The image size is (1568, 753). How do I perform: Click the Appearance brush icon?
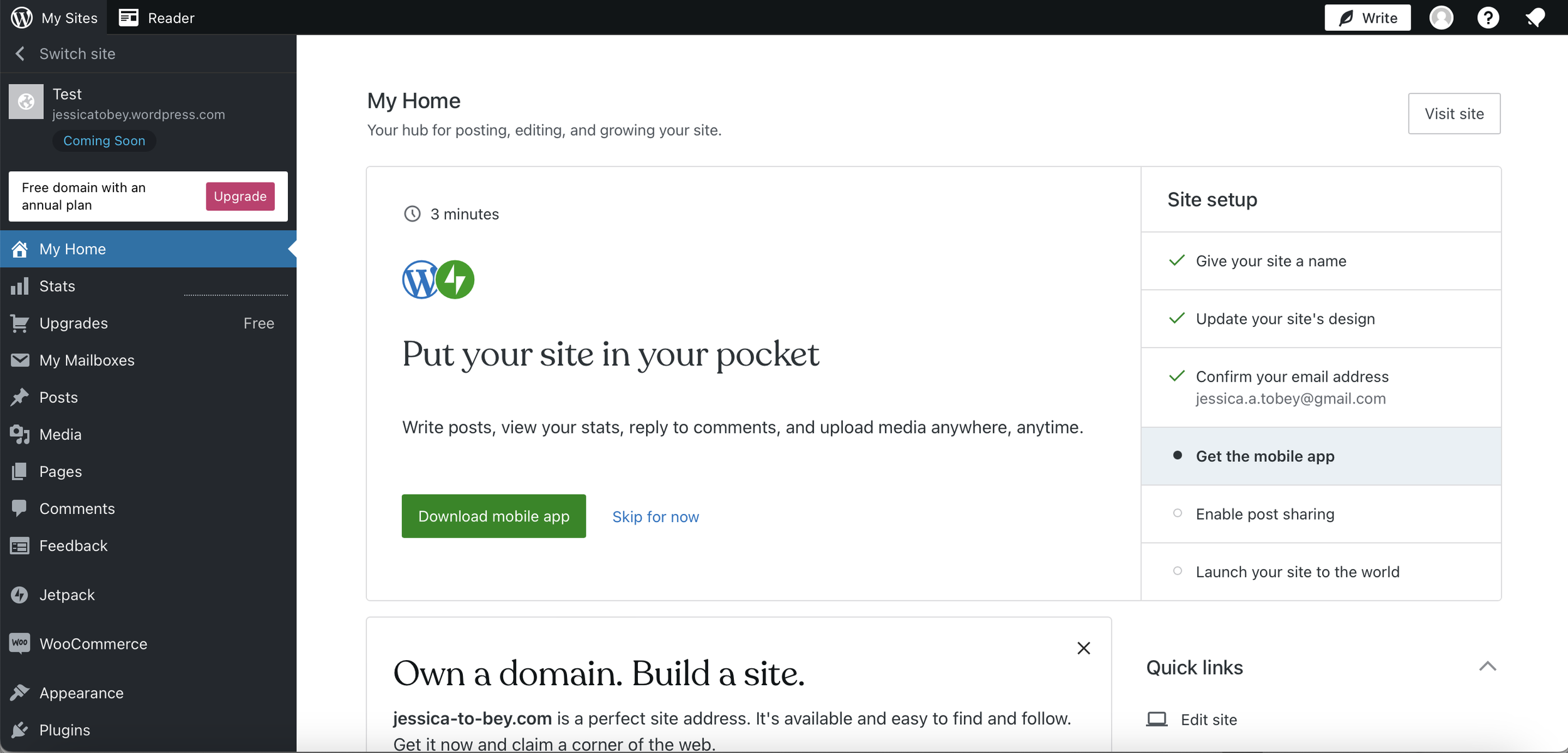click(x=19, y=693)
